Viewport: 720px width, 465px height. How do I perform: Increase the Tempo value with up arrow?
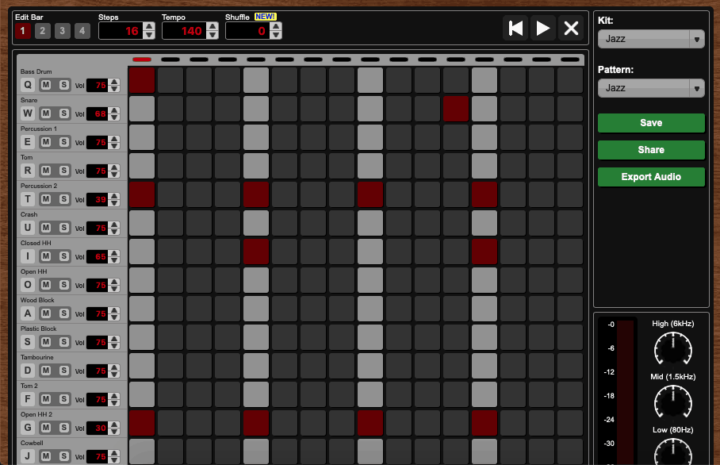213,26
